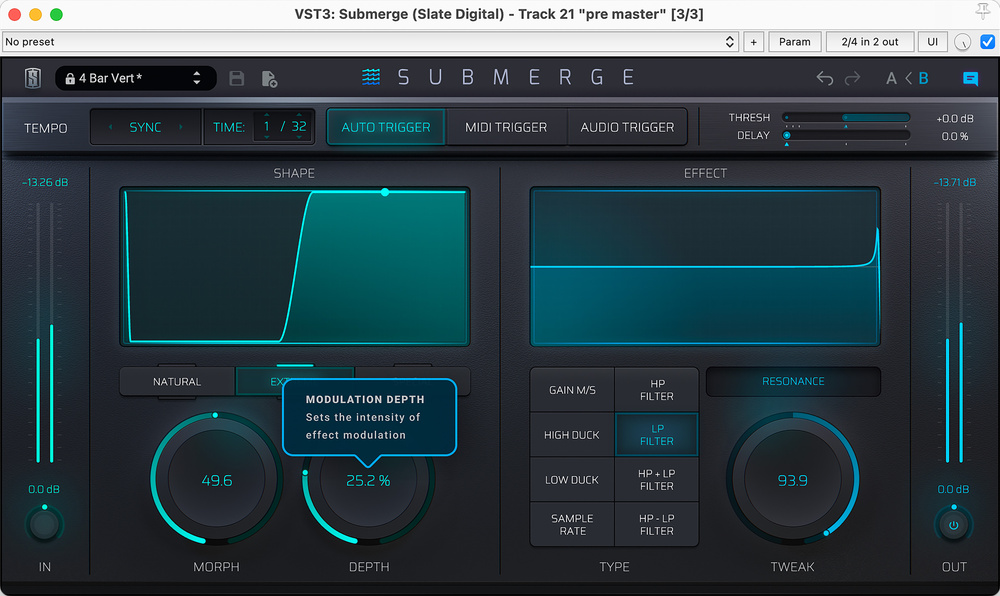Image resolution: width=1000 pixels, height=596 pixels.
Task: Select the HP - LP Filter effect type
Action: 657,525
